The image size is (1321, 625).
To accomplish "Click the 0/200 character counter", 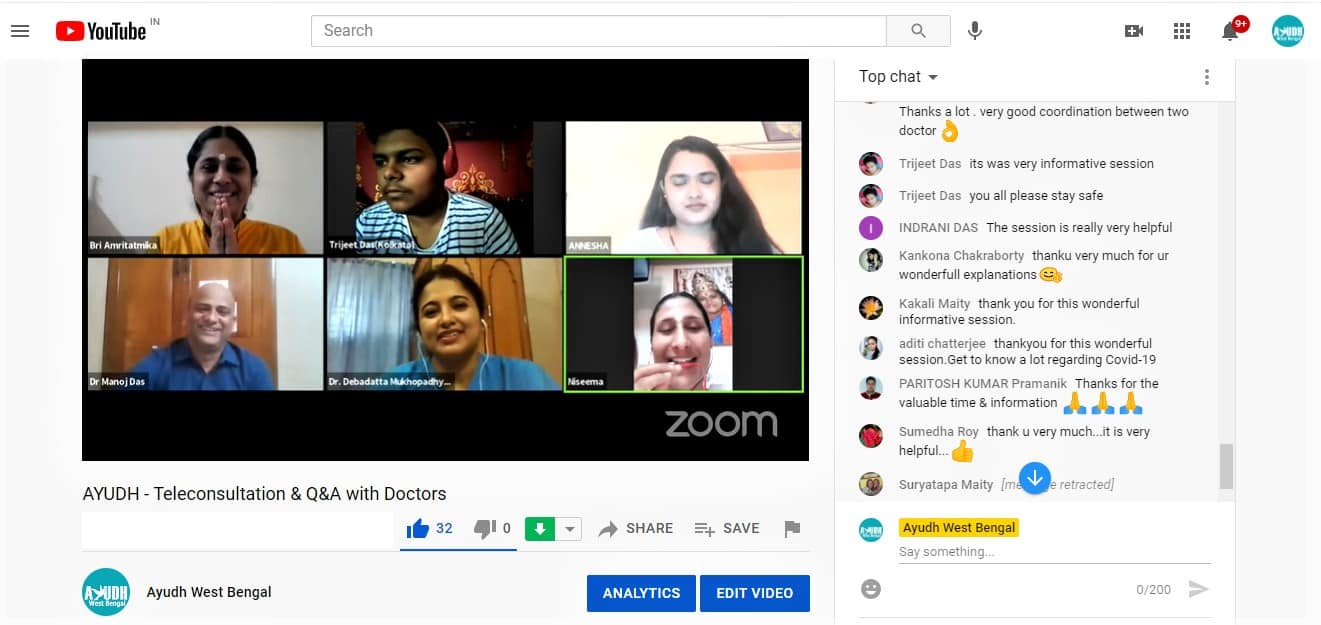I will pos(1153,590).
